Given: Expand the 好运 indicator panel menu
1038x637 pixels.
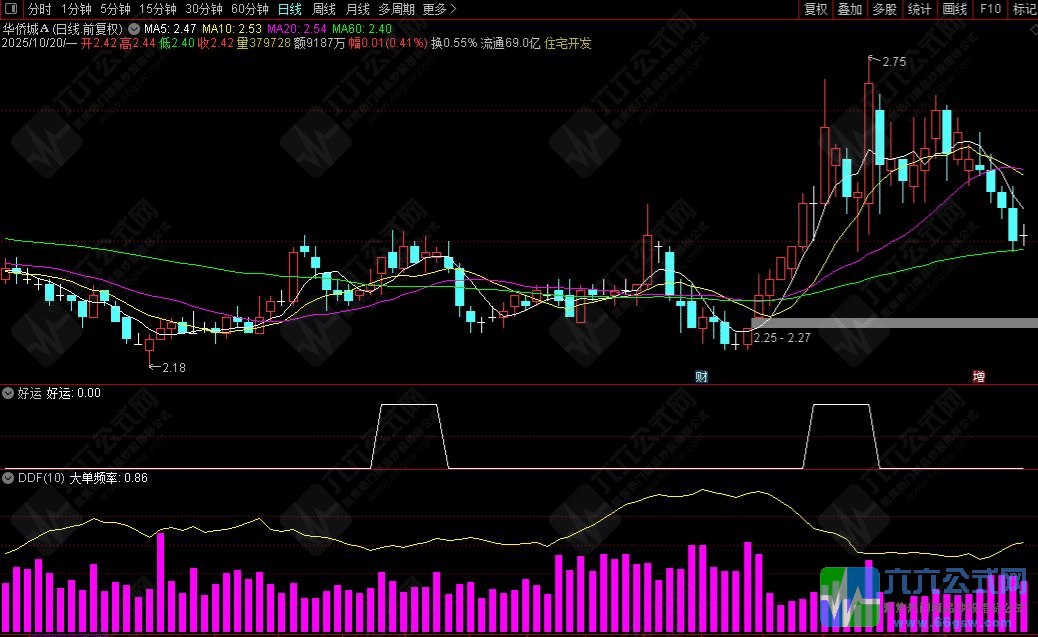Looking at the screenshot, I should 9,393.
